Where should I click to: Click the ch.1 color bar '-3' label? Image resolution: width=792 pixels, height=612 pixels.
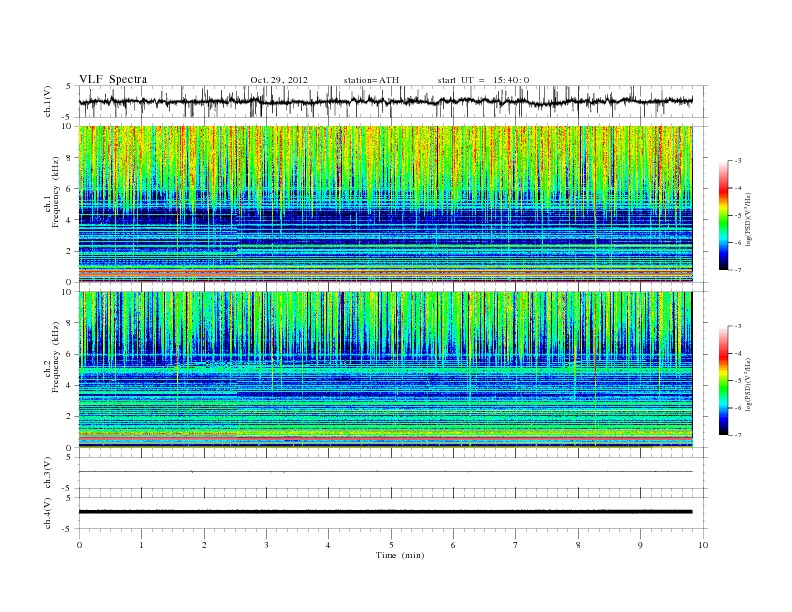738,161
